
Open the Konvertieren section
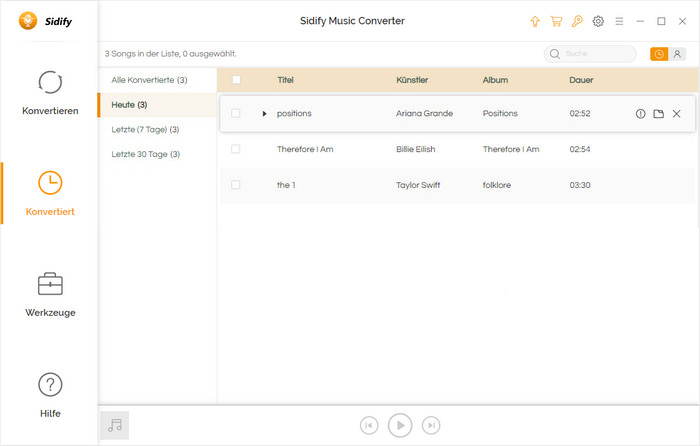[x=50, y=93]
